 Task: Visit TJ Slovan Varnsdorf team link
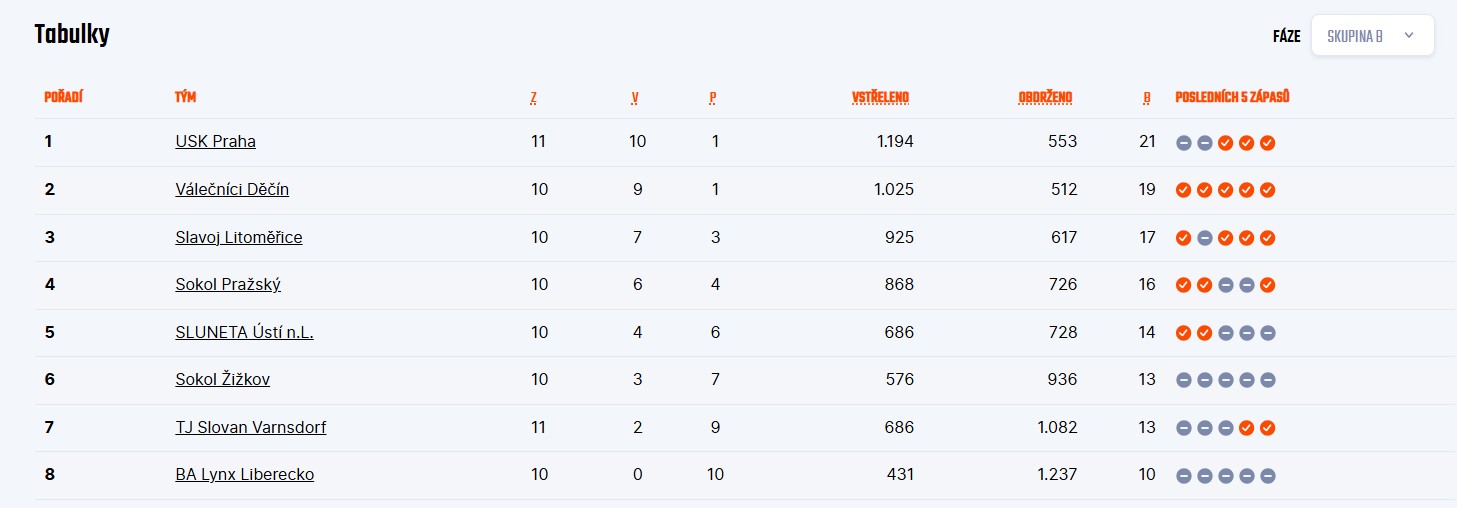[x=250, y=427]
